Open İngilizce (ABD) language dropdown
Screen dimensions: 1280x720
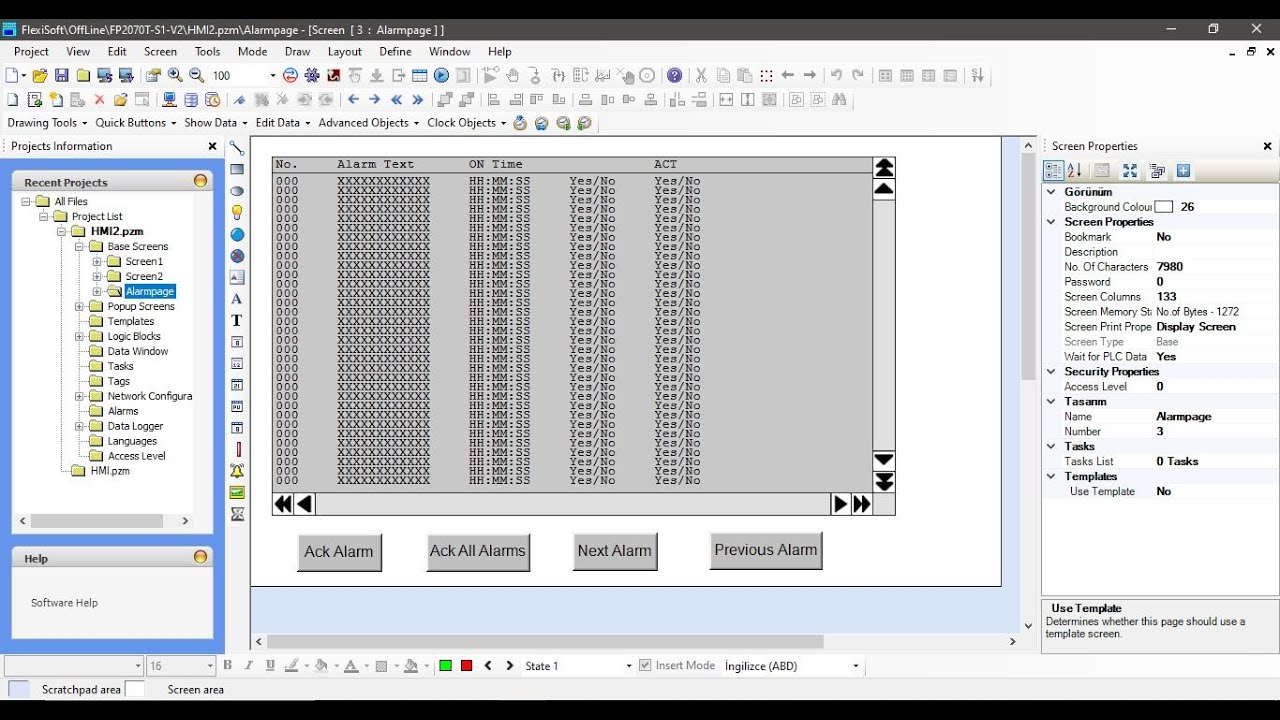pyautogui.click(x=856, y=666)
